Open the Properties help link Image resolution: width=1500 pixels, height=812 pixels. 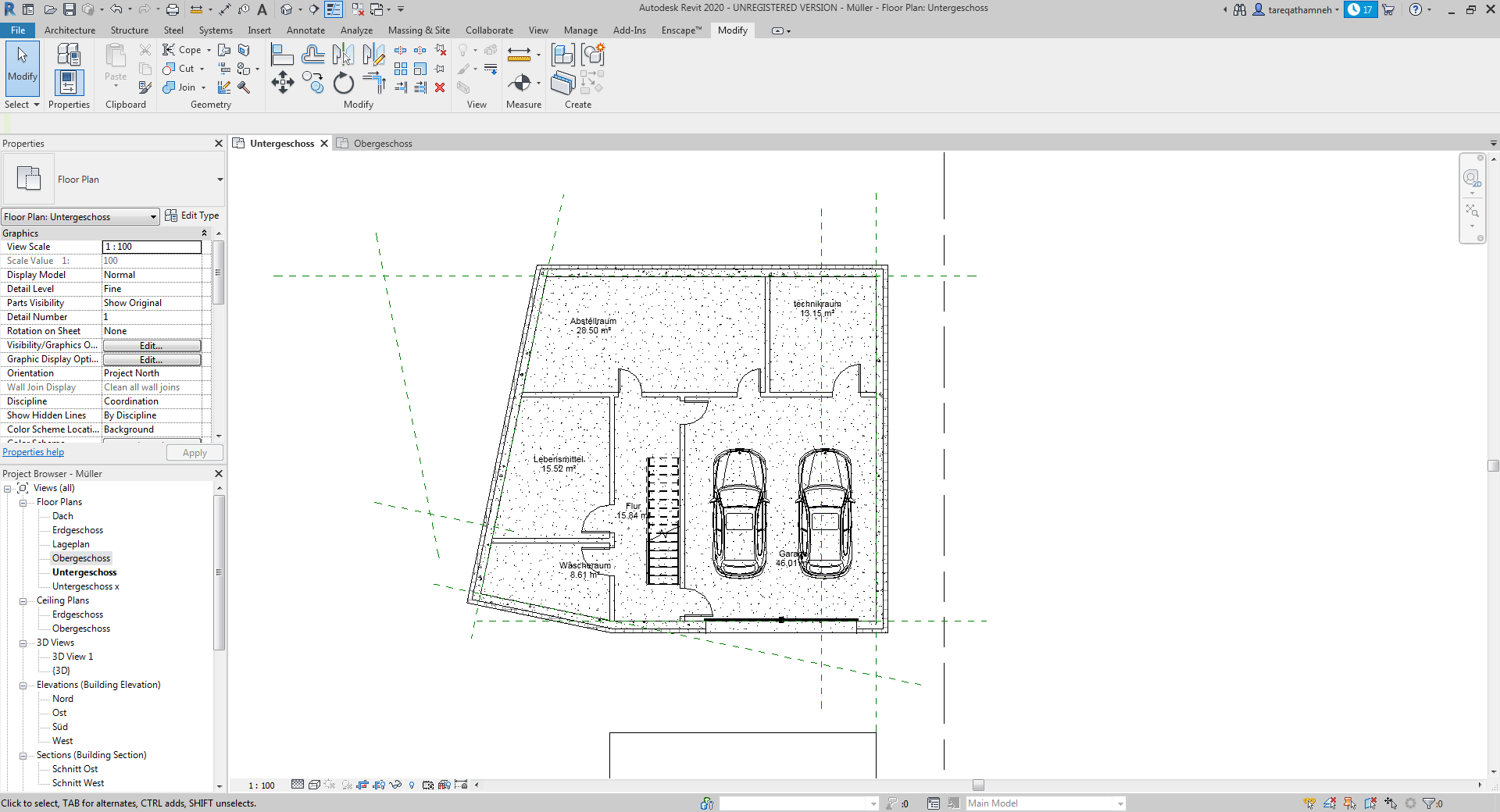[x=33, y=452]
